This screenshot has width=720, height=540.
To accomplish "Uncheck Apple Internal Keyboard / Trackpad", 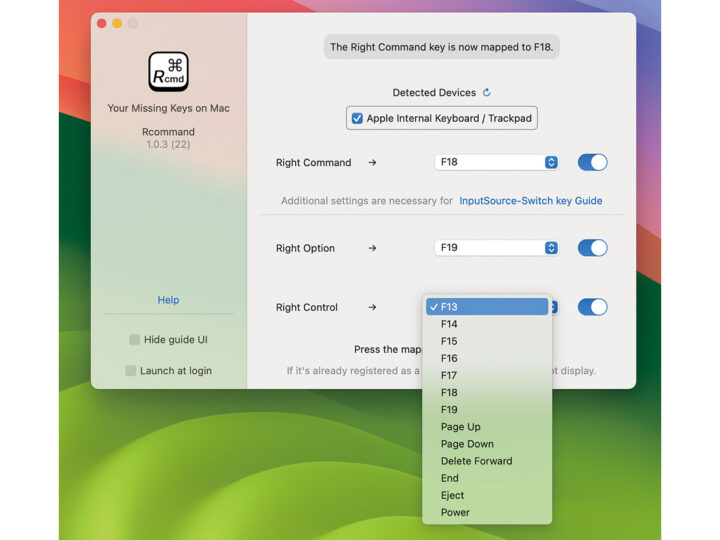I will (357, 118).
